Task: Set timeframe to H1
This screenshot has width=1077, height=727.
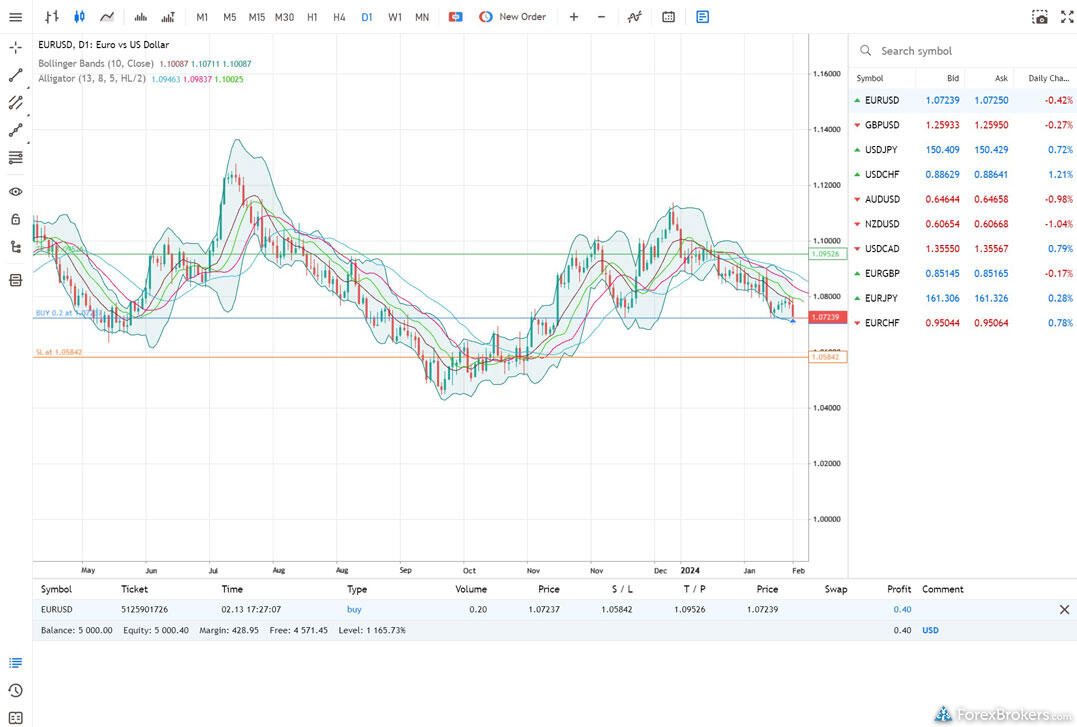Action: pyautogui.click(x=312, y=17)
